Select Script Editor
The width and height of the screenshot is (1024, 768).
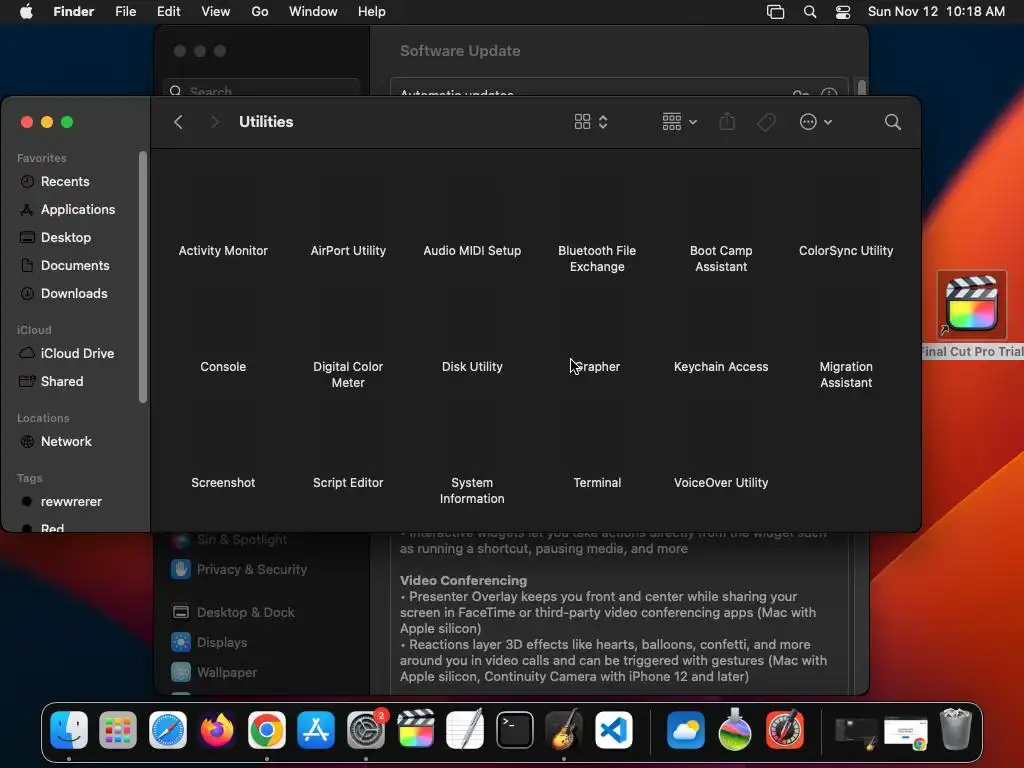pyautogui.click(x=348, y=483)
